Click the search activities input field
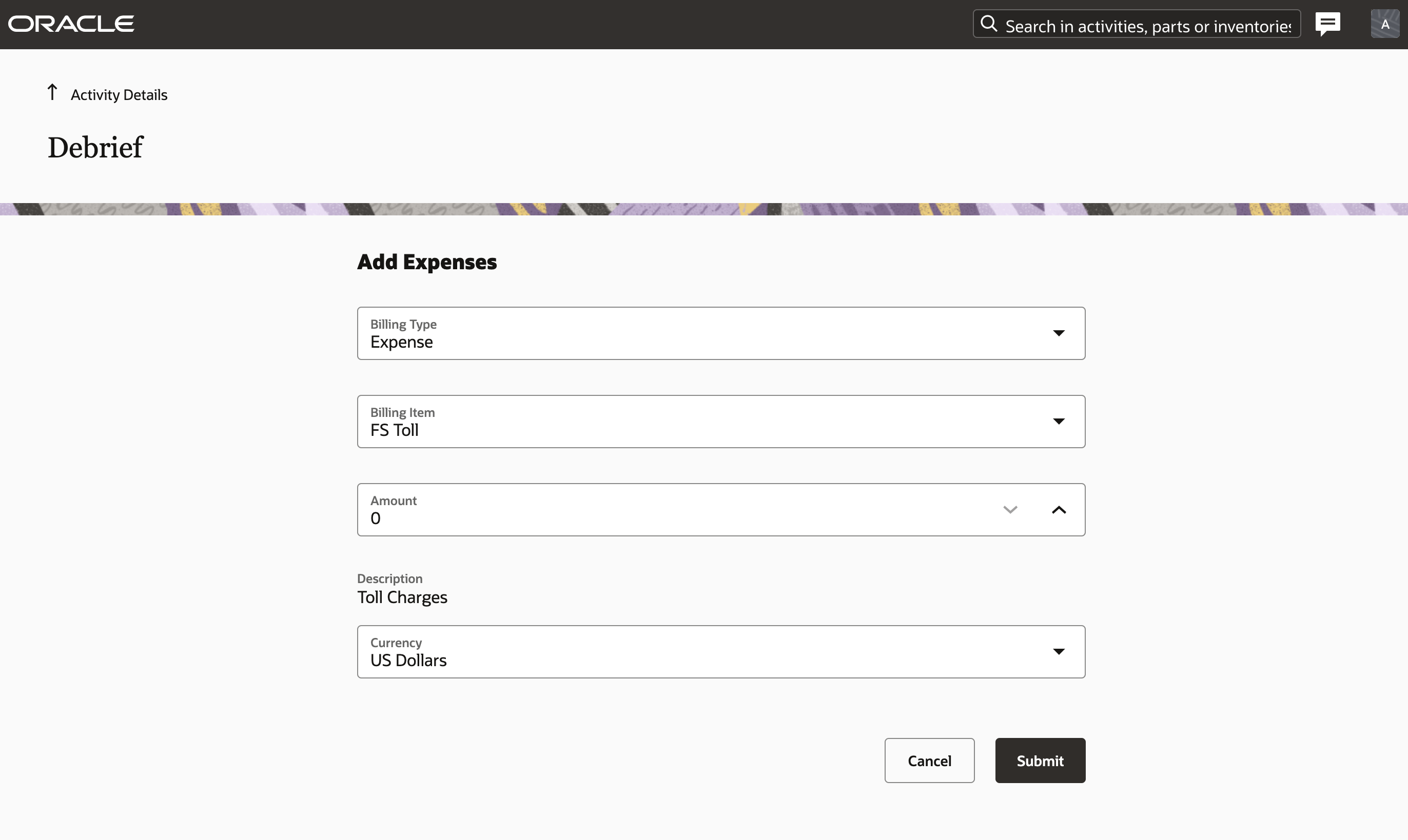Screen dimensions: 1408x840 pyautogui.click(x=1147, y=26)
